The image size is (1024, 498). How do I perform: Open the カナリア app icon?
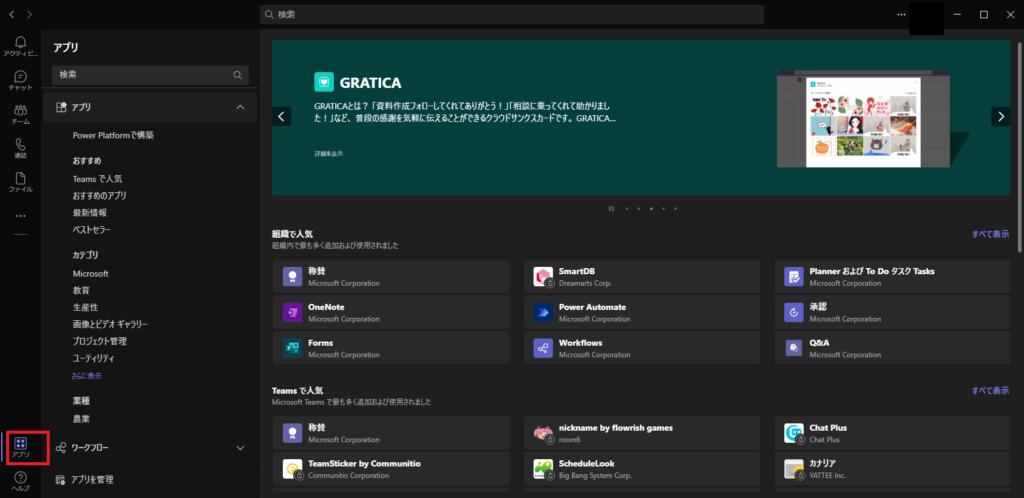(794, 469)
